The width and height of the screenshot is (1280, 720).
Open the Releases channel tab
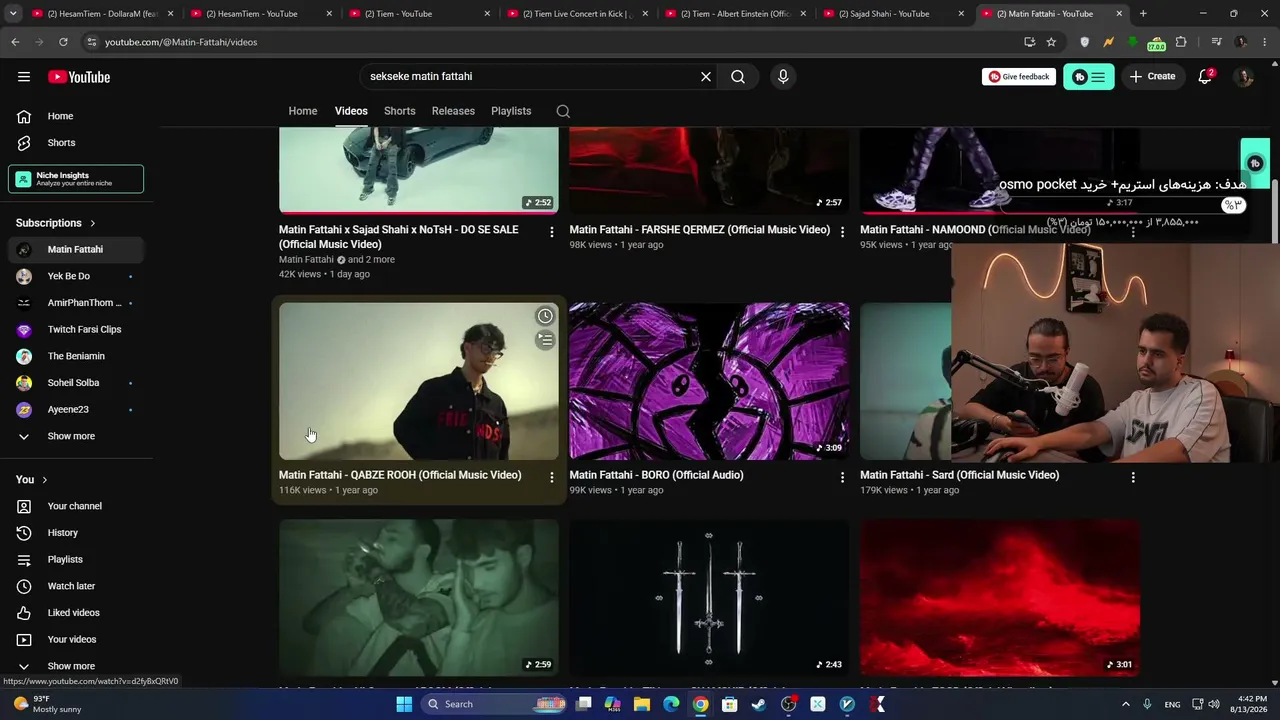[453, 111]
